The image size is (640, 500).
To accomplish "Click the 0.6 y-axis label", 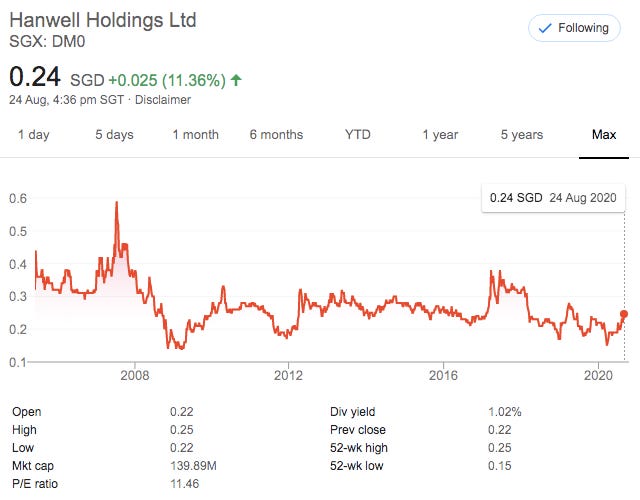I will tap(18, 199).
